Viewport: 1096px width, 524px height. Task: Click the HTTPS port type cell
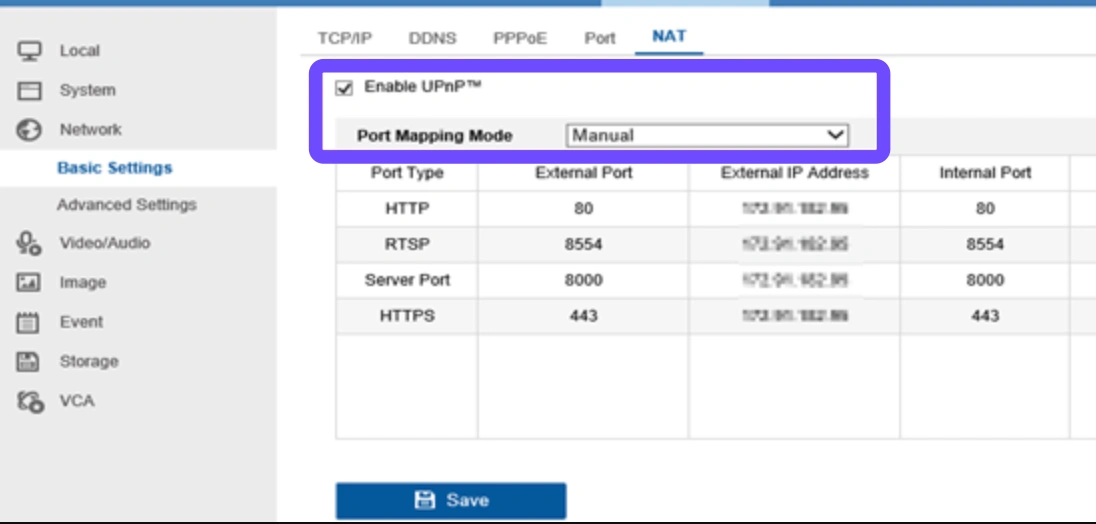tap(407, 316)
